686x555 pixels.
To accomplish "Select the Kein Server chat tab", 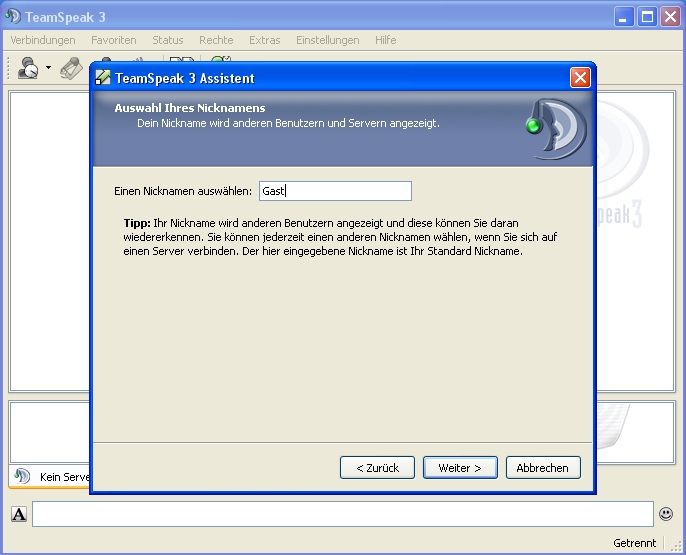I will pyautogui.click(x=49, y=476).
